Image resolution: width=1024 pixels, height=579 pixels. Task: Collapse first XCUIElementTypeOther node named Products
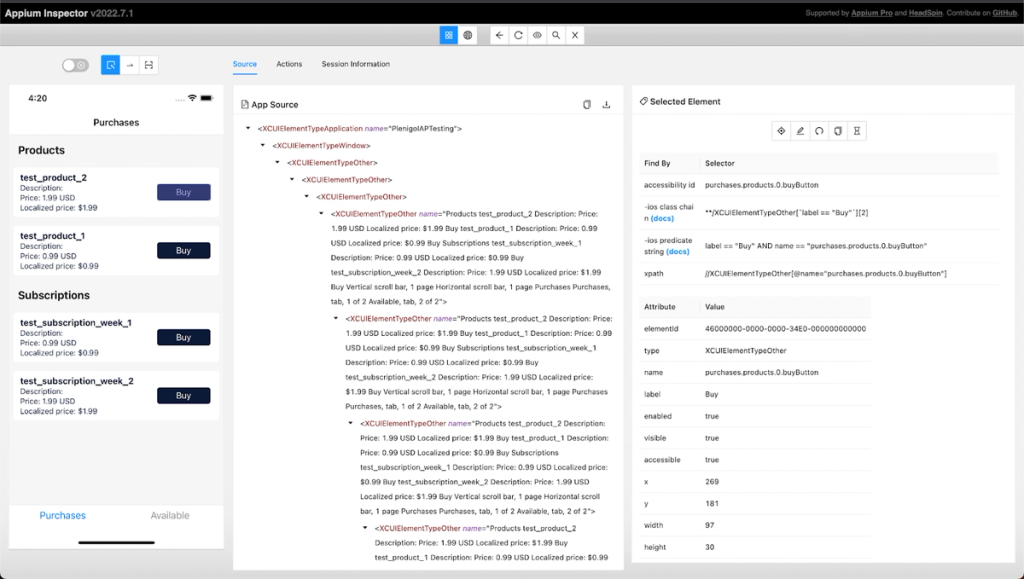[321, 213]
